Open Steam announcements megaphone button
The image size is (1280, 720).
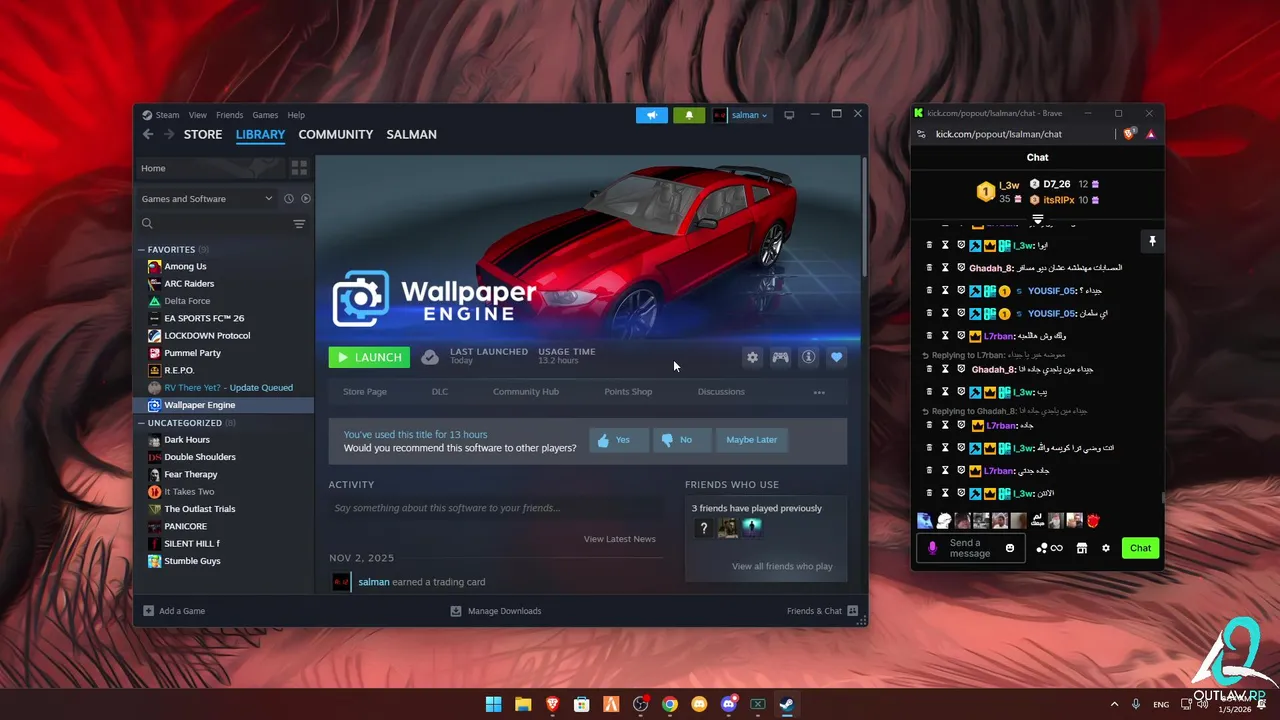[x=652, y=115]
